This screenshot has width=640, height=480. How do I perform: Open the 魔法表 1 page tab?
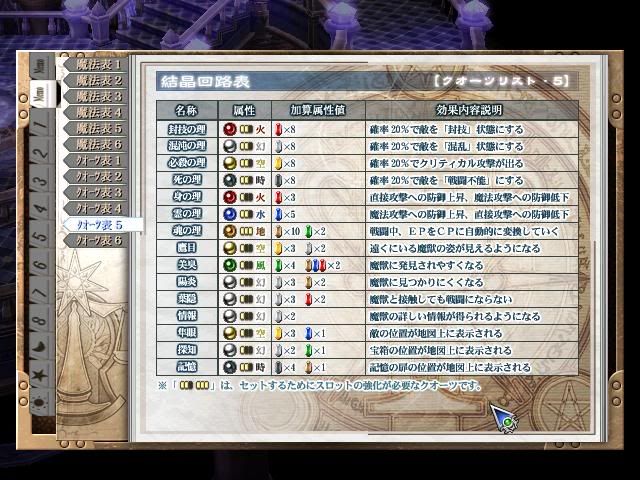[95, 64]
